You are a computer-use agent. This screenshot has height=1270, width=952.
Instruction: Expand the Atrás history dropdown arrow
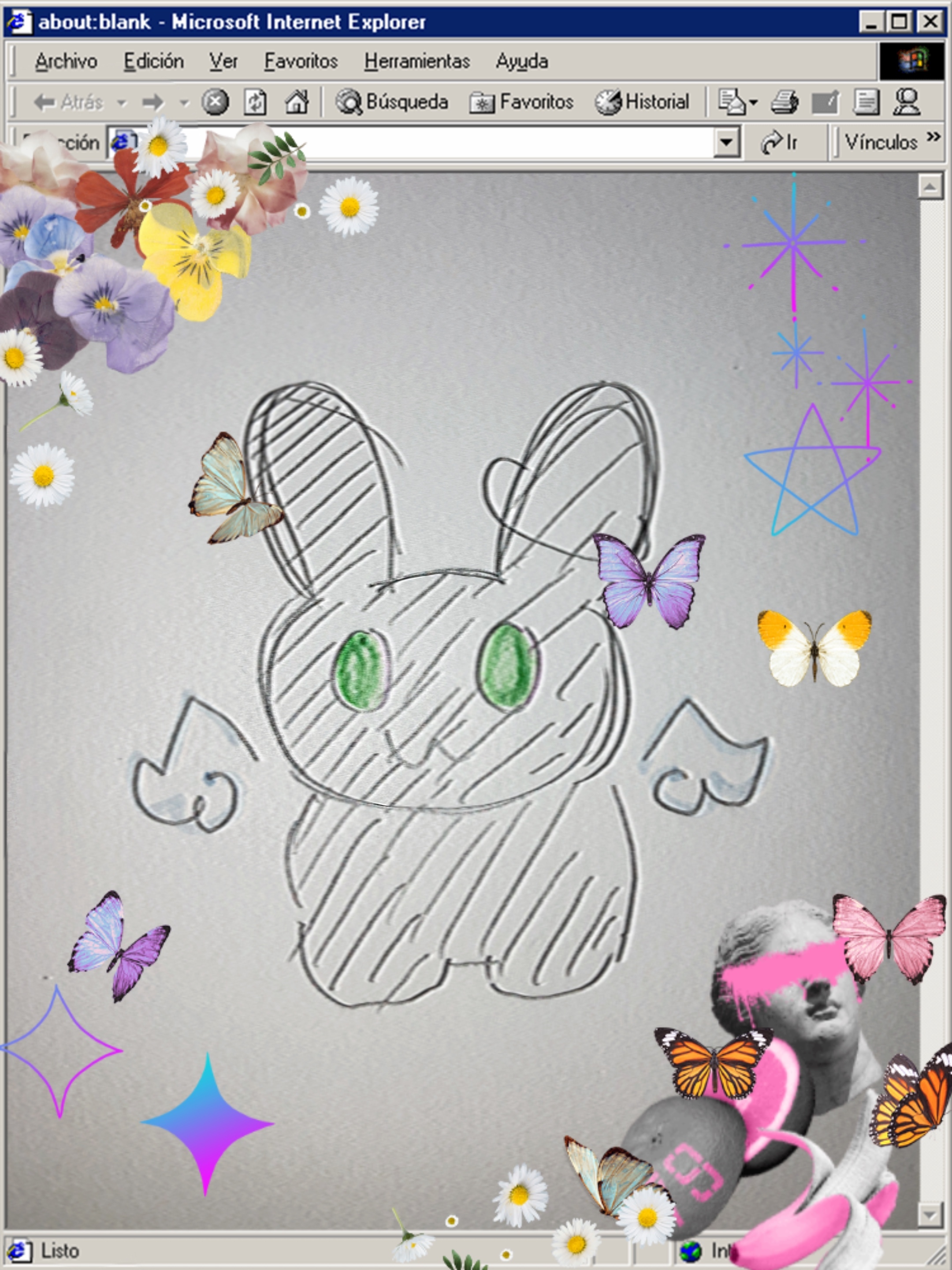click(x=122, y=103)
